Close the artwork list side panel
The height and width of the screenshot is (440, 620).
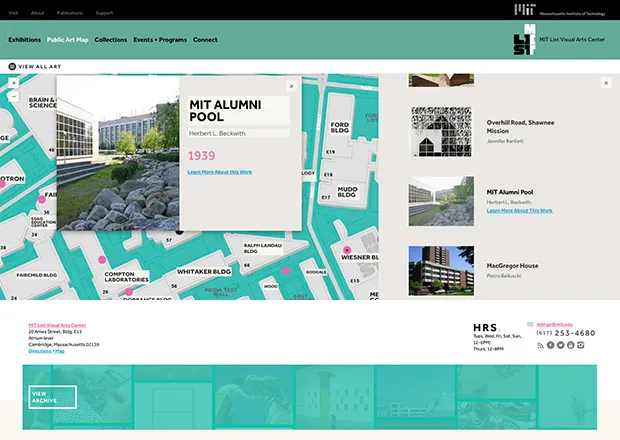[606, 83]
